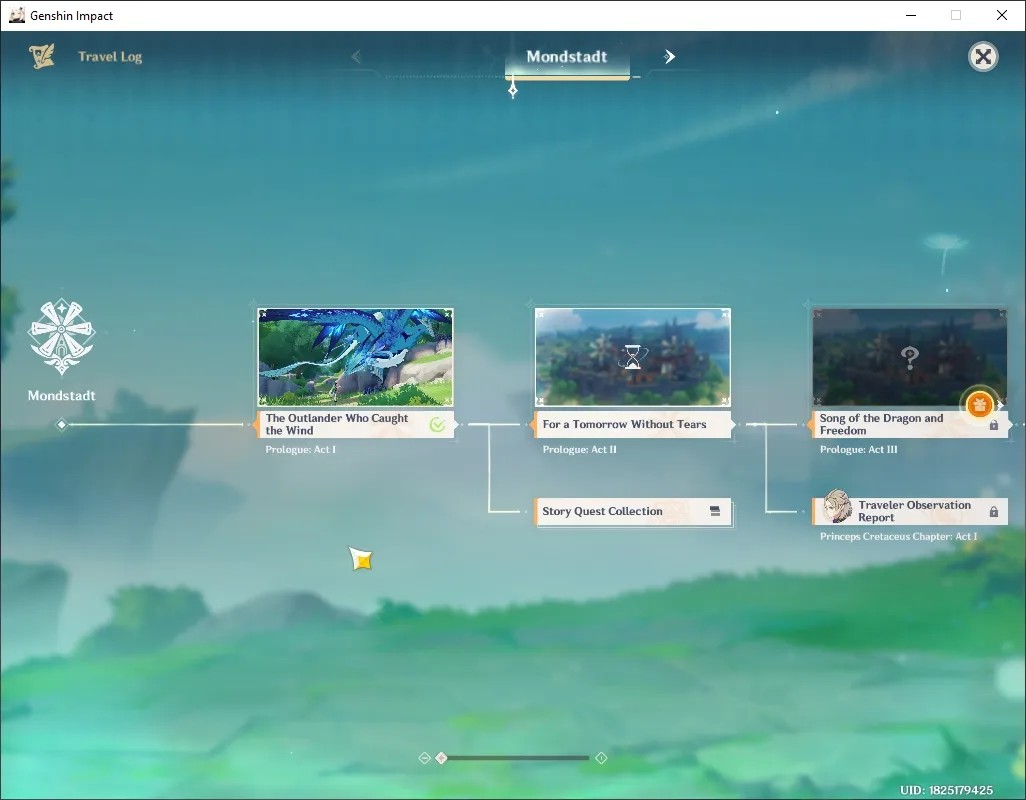
Task: Click the Travel Log scroll icon
Action: click(x=42, y=56)
